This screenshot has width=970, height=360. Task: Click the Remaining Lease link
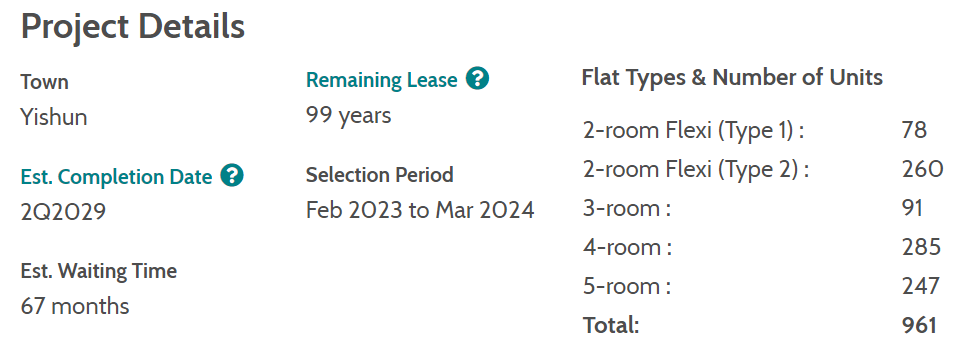pyautogui.click(x=382, y=80)
